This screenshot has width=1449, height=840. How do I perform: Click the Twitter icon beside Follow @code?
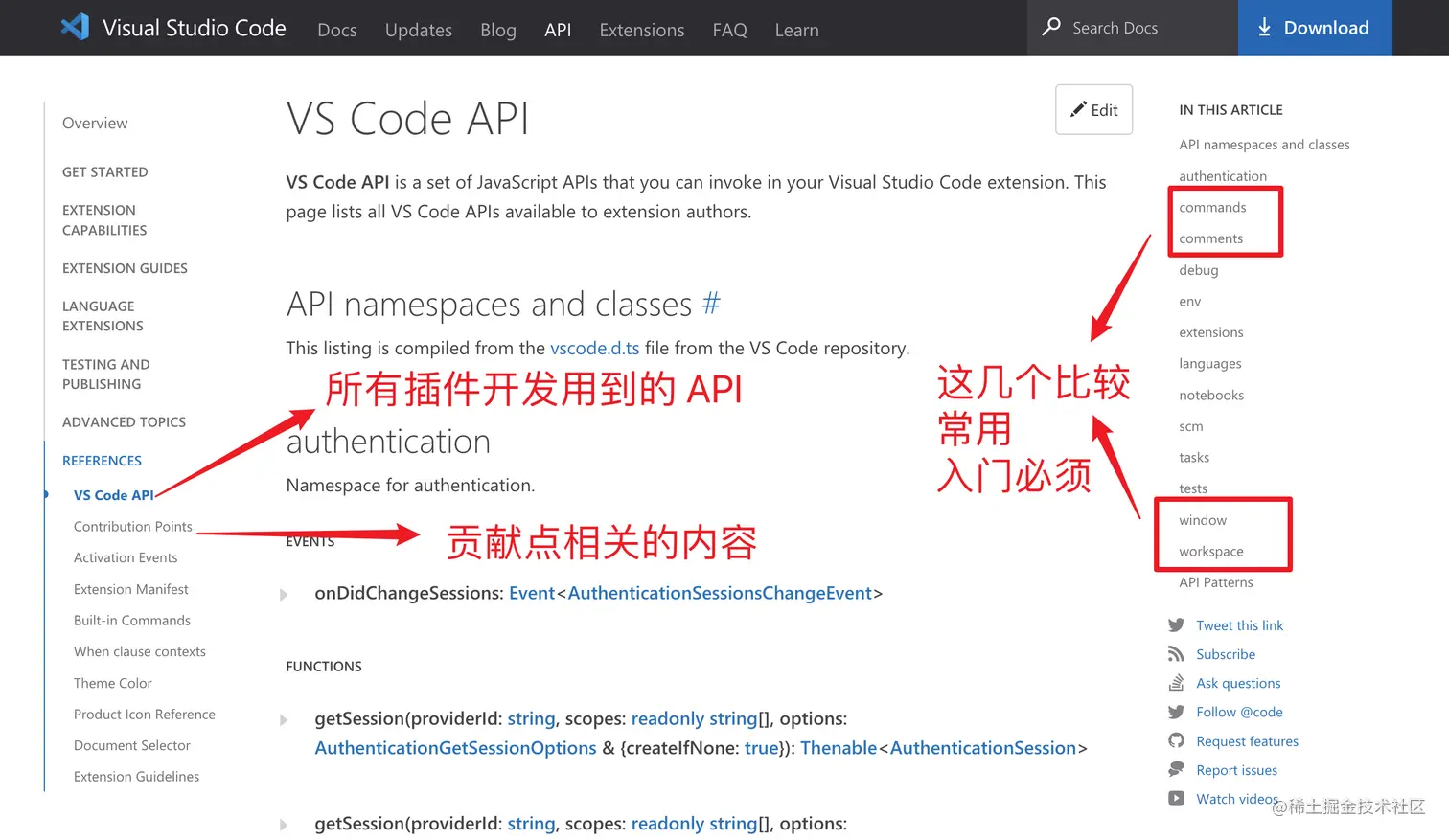pos(1176,712)
